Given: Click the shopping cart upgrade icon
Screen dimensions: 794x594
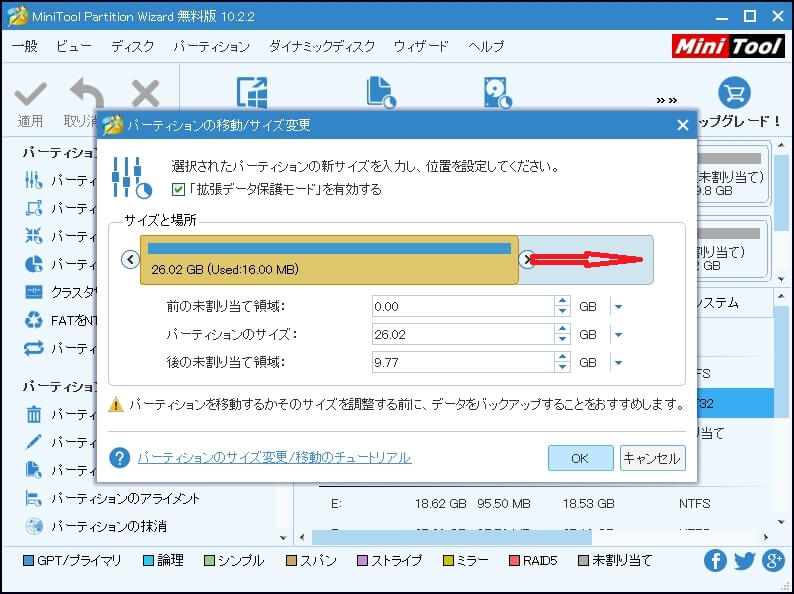Looking at the screenshot, I should coord(735,92).
